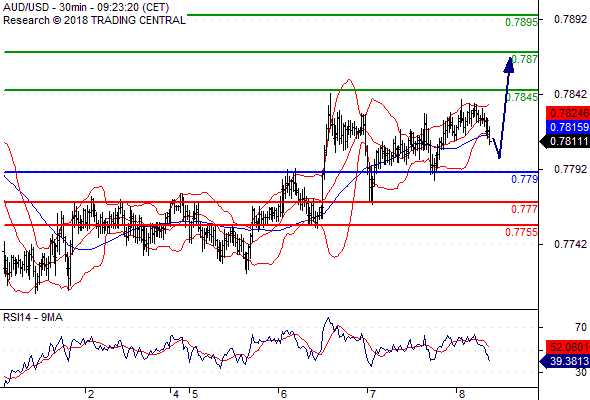Click date marker 2 on time axis
This screenshot has height=400, width=590.
coord(91,394)
